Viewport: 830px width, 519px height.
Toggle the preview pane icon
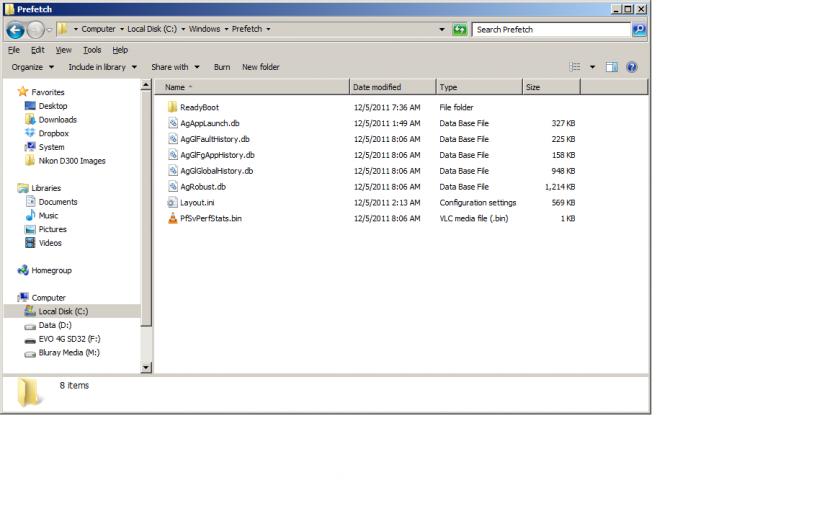(x=611, y=67)
